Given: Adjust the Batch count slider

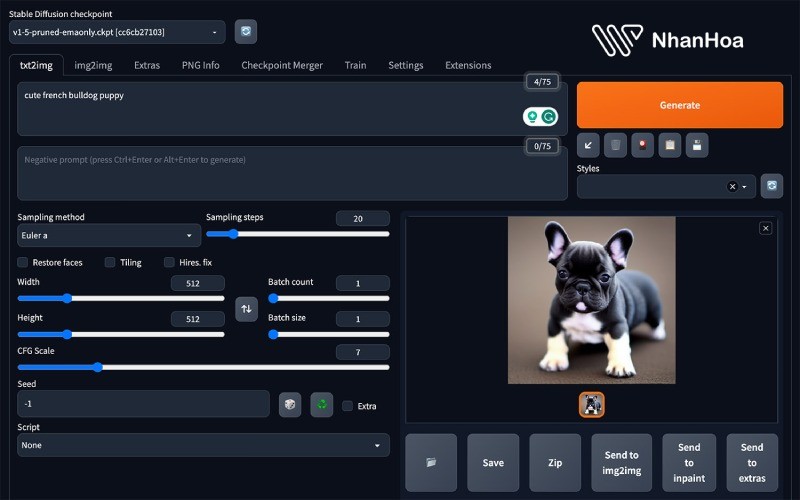Looking at the screenshot, I should (329, 298).
